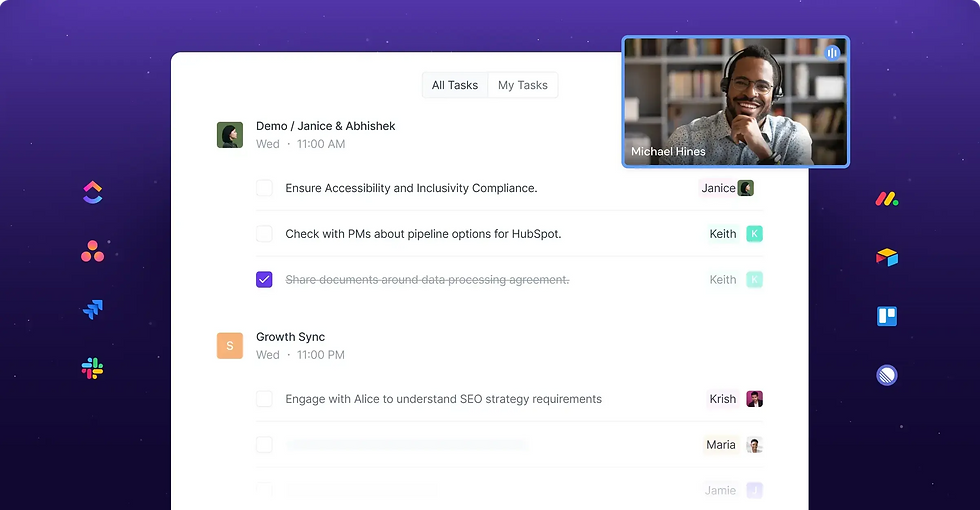Click Maria's avatar photo
The image size is (980, 510).
[754, 445]
